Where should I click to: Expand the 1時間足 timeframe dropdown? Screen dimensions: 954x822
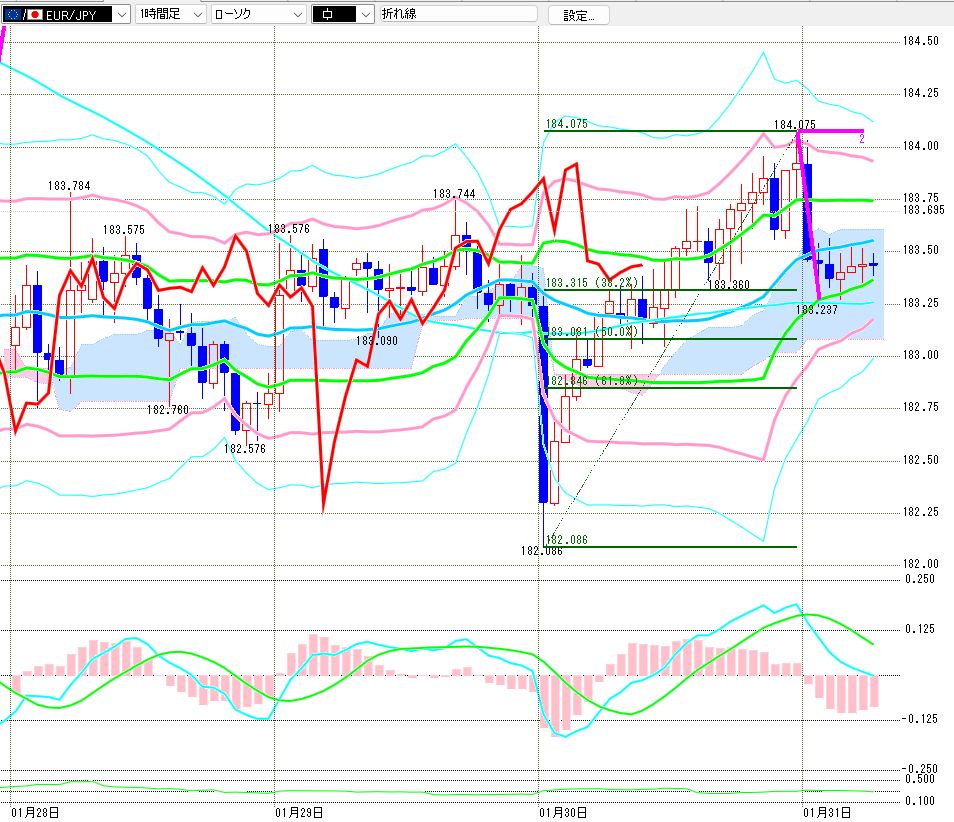click(196, 14)
